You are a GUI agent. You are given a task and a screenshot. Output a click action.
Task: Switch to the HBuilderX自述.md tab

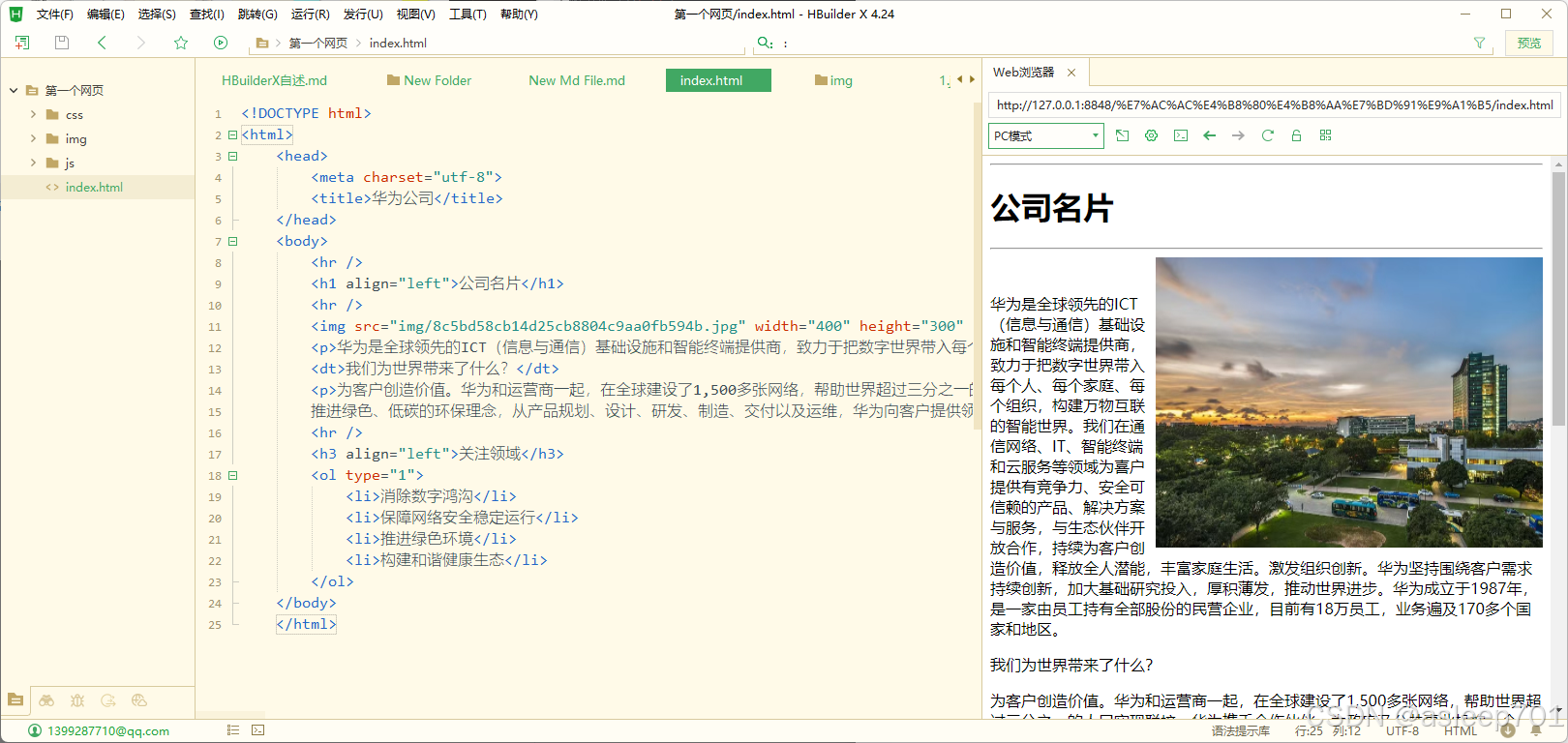click(x=274, y=80)
